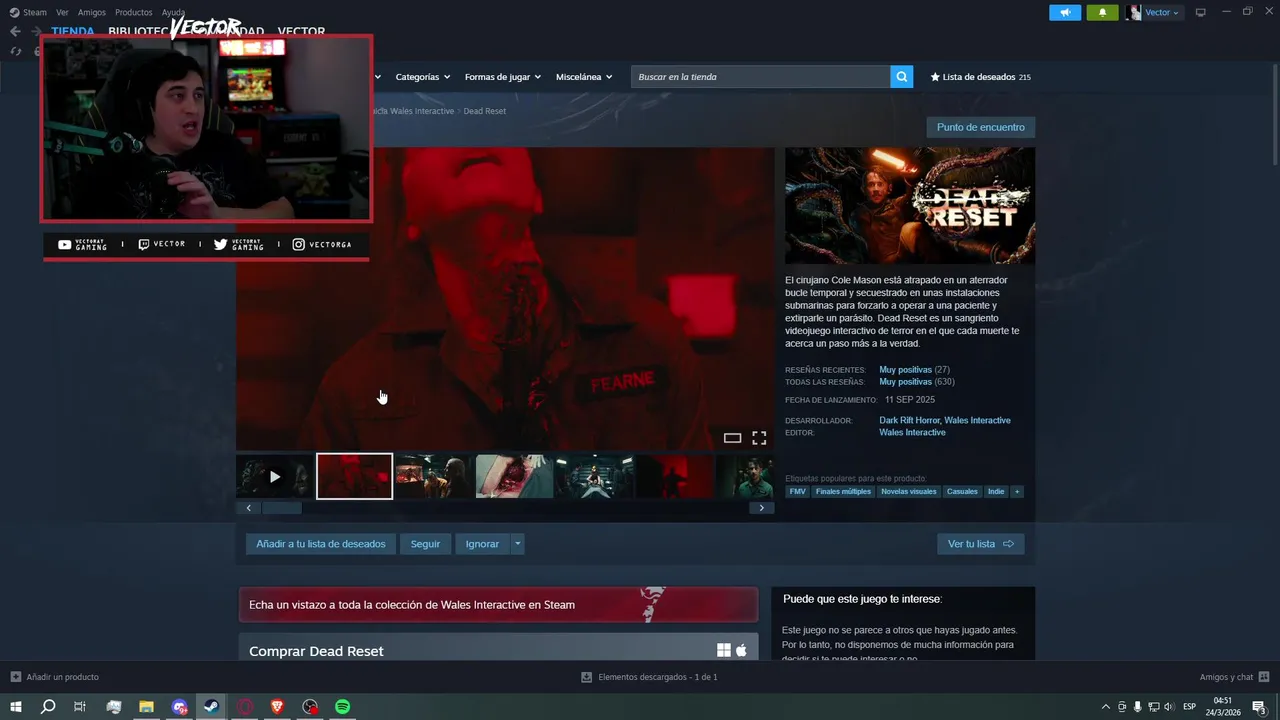The height and width of the screenshot is (720, 1280).
Task: Click the recent reviews Muy positivas link
Action: [905, 370]
